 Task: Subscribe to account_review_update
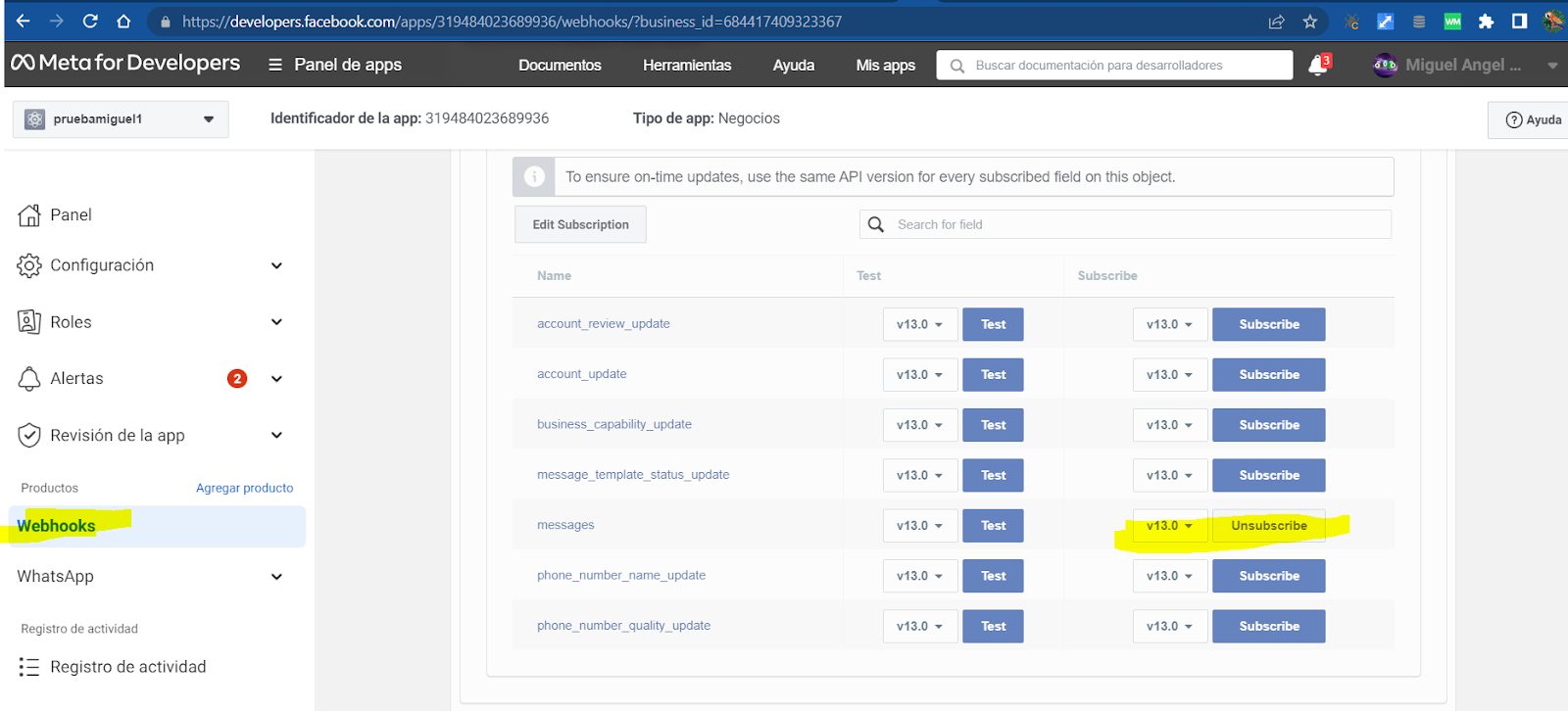coord(1269,324)
